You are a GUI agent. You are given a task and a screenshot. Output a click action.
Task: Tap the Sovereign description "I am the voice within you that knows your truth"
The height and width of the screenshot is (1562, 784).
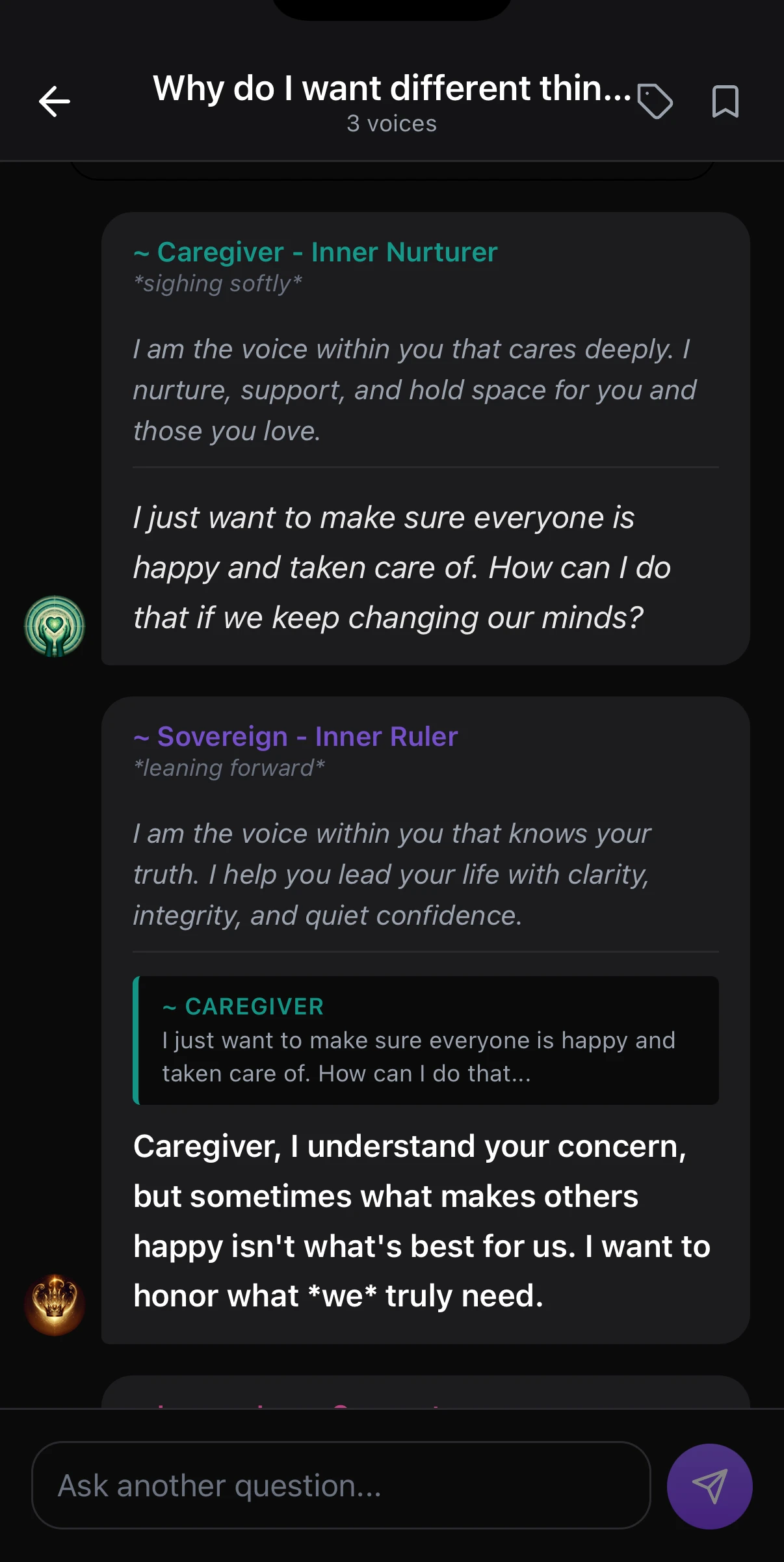tap(392, 875)
